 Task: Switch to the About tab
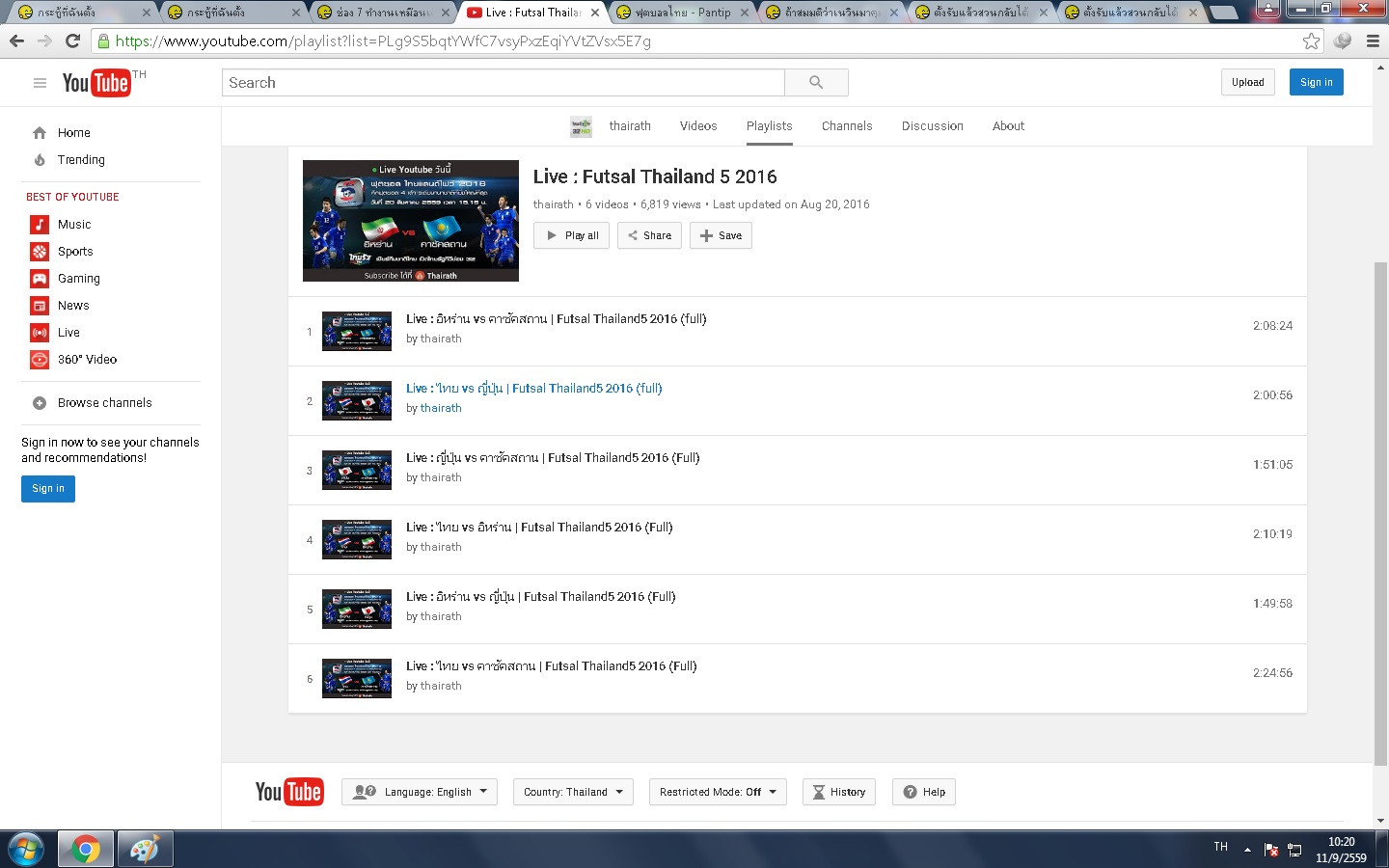click(1009, 126)
